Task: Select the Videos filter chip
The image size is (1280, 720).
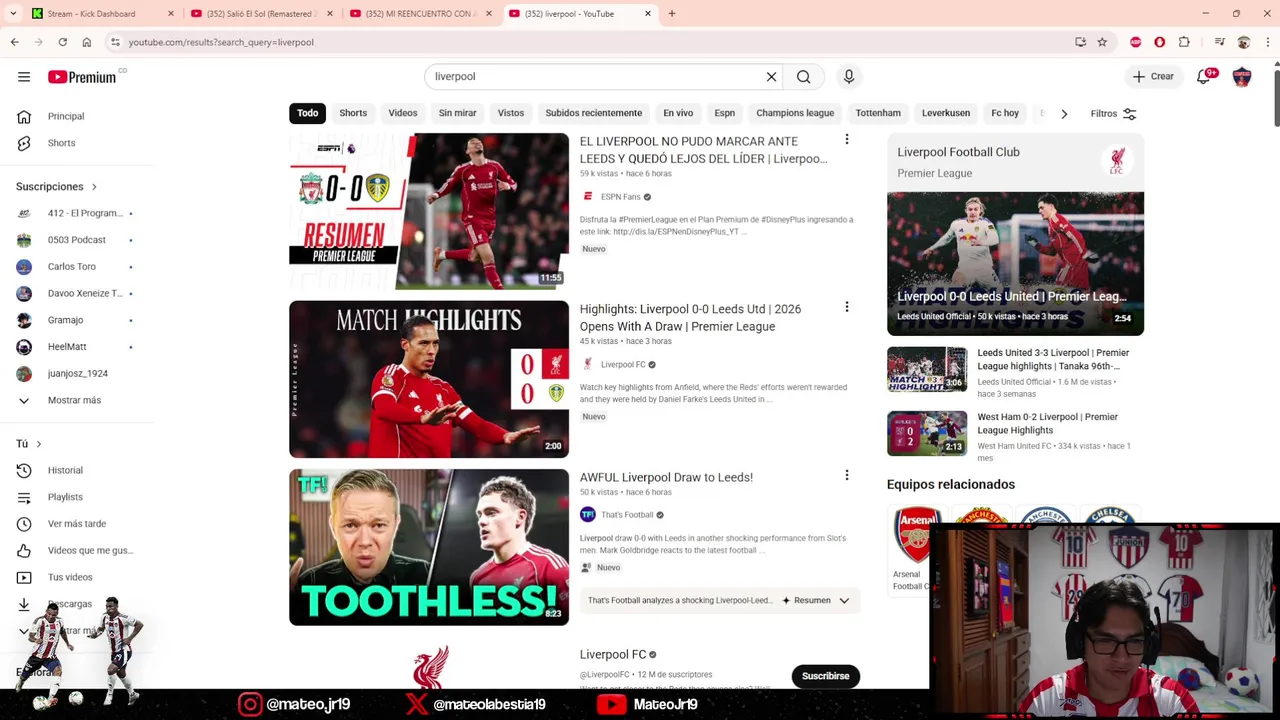Action: [403, 113]
